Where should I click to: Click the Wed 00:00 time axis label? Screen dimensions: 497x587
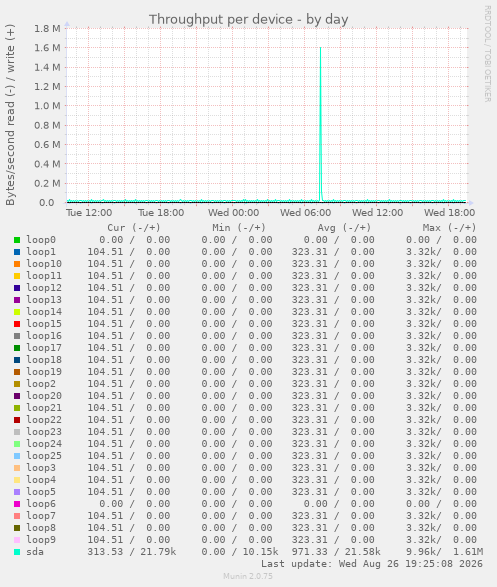pyautogui.click(x=234, y=213)
